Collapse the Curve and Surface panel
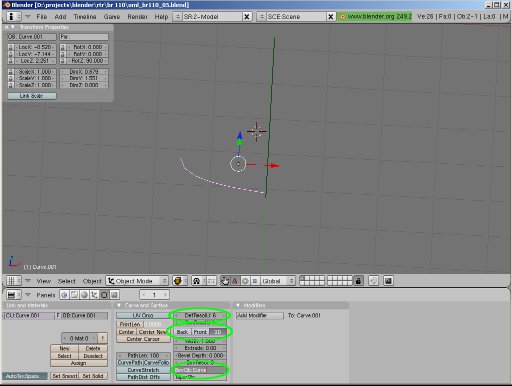 [x=119, y=305]
